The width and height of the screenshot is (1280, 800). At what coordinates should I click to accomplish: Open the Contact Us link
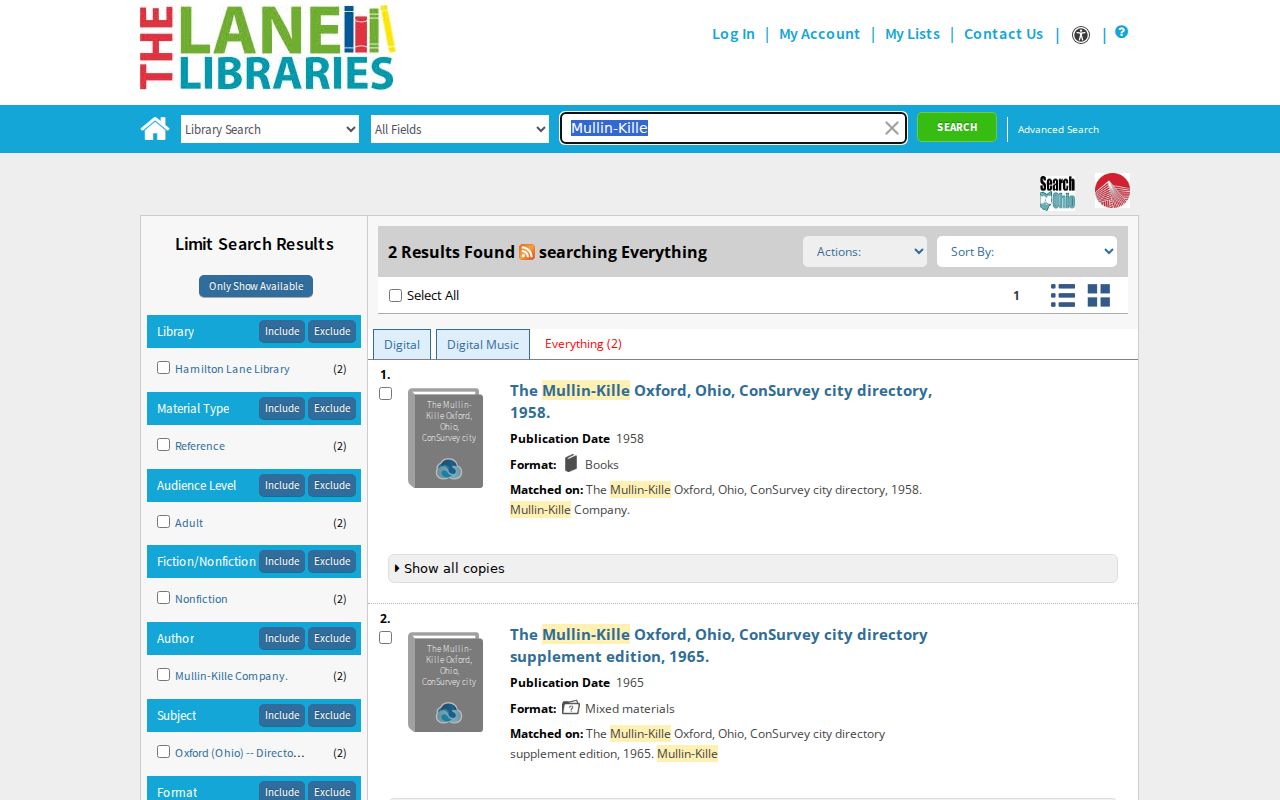point(1003,34)
